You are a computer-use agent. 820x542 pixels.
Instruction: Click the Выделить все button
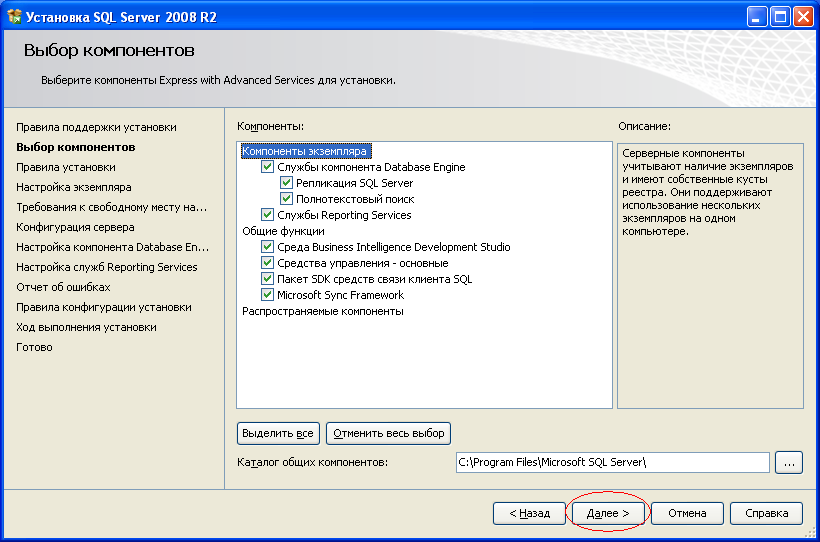pyautogui.click(x=278, y=434)
